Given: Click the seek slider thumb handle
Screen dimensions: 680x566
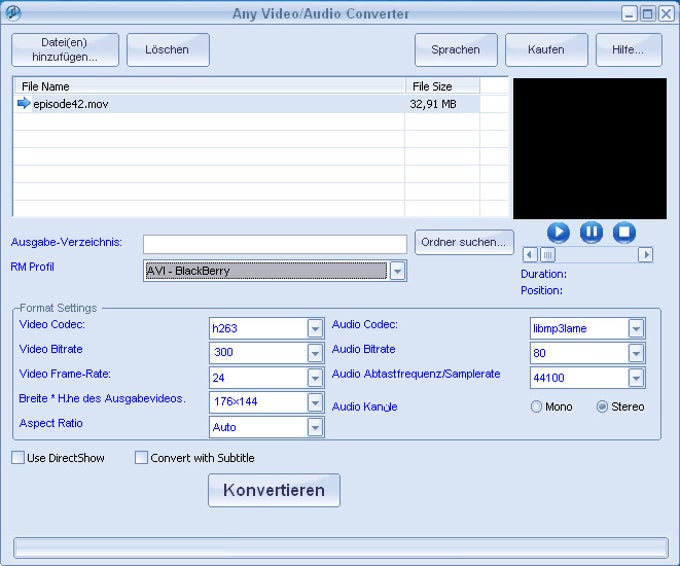Looking at the screenshot, I should tap(548, 255).
